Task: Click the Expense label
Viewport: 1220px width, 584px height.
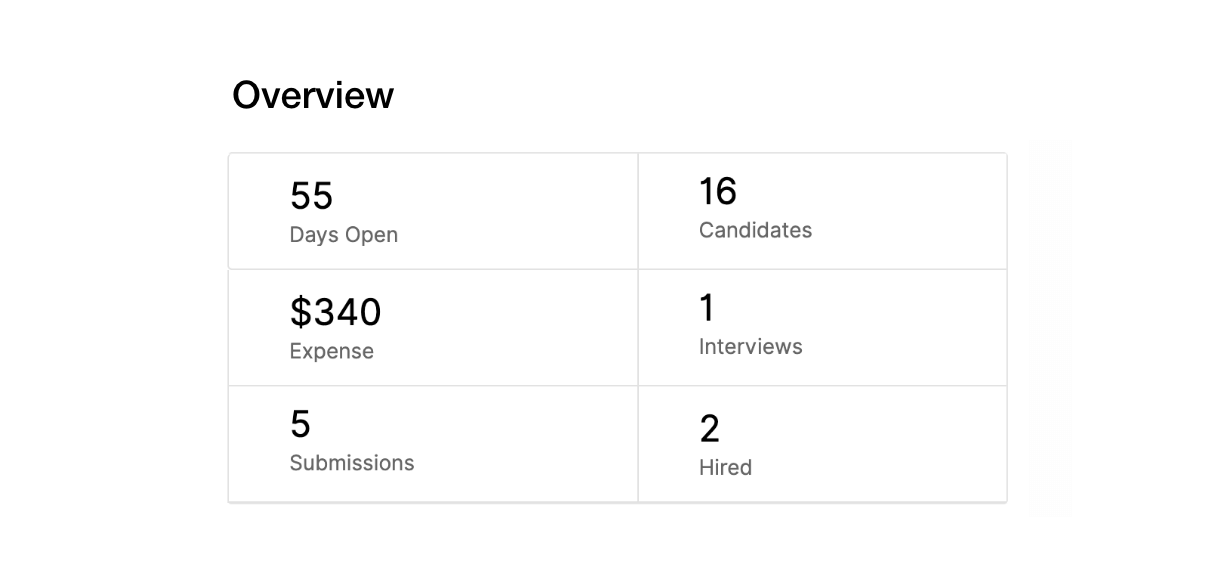Action: (332, 351)
